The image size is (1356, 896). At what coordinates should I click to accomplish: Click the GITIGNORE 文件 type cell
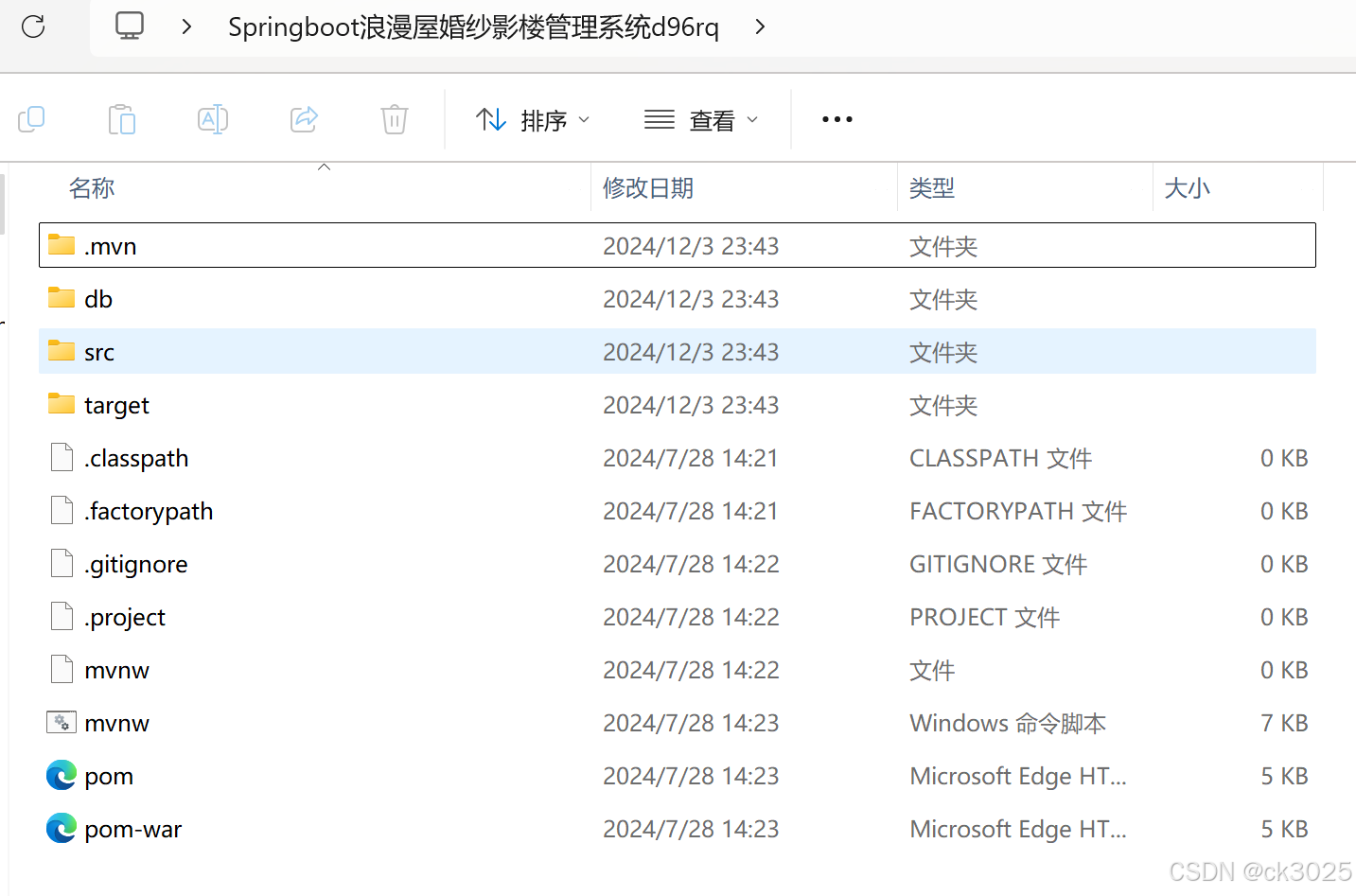coord(998,565)
